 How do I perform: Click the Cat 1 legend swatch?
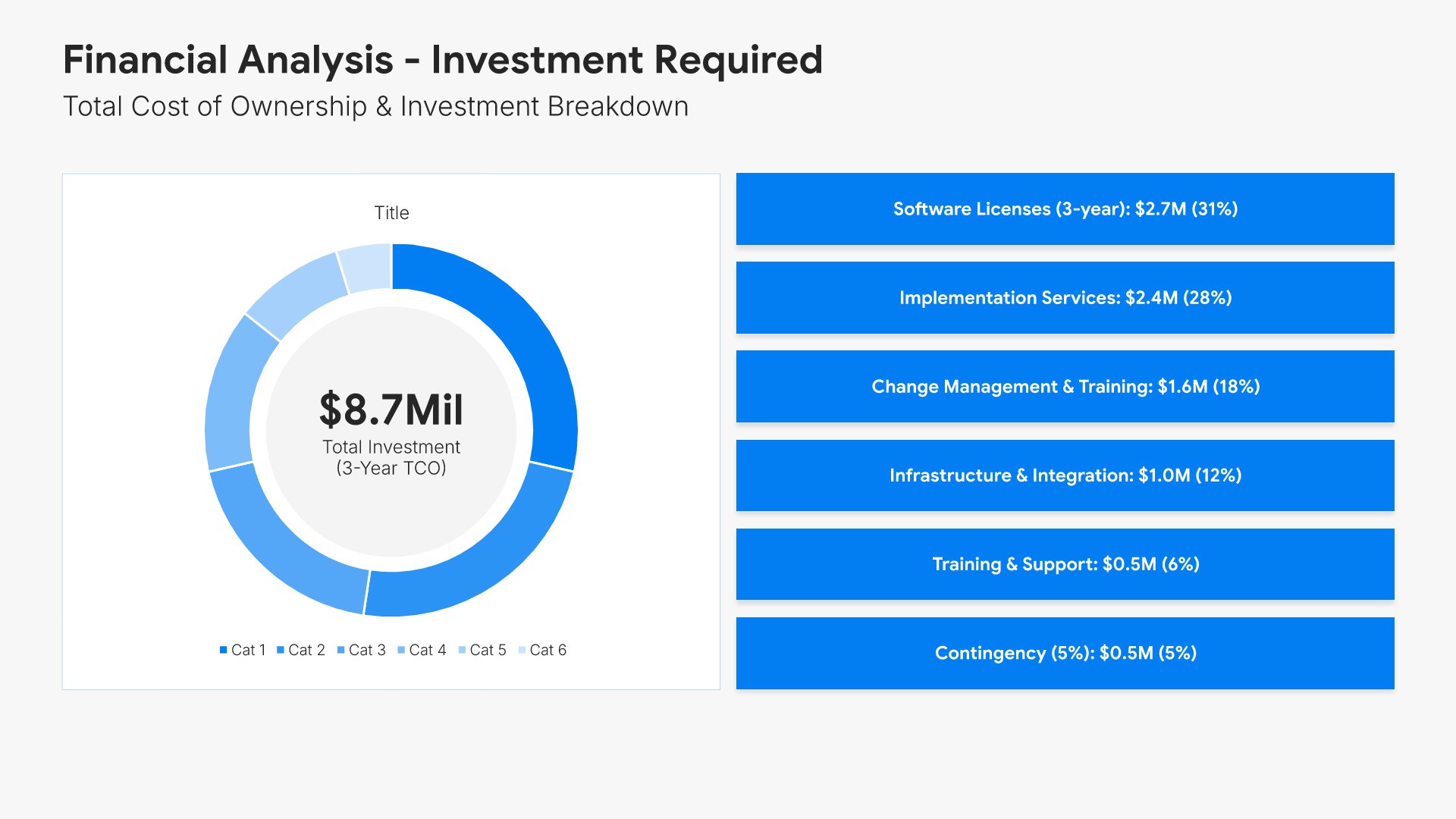pos(224,650)
